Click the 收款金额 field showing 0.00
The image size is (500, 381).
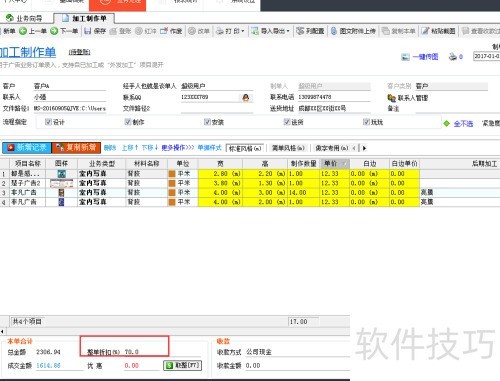coord(297,366)
